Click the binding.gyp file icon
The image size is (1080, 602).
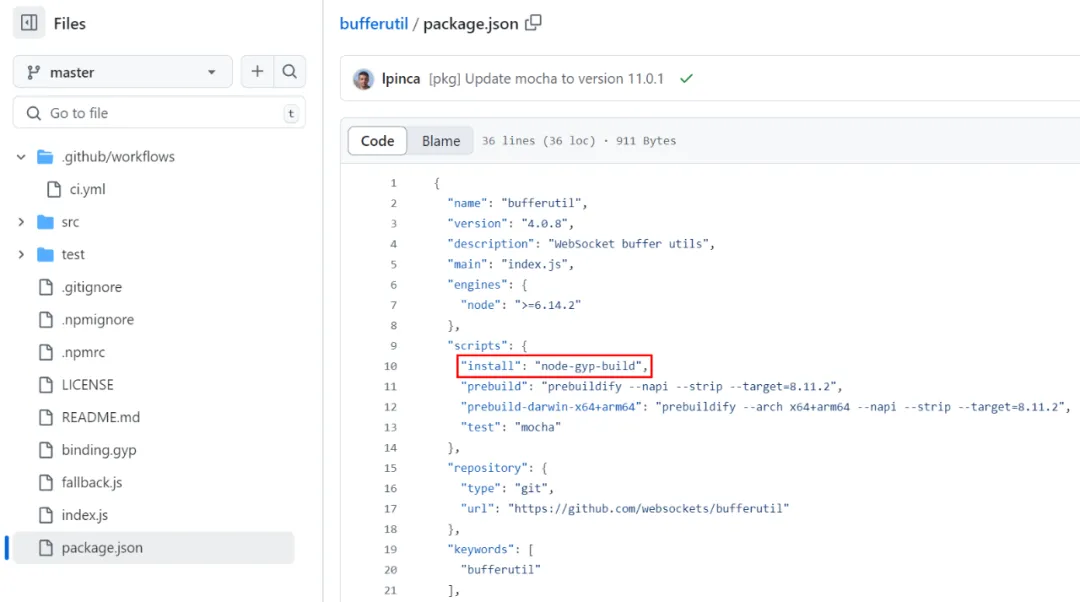[x=45, y=450]
